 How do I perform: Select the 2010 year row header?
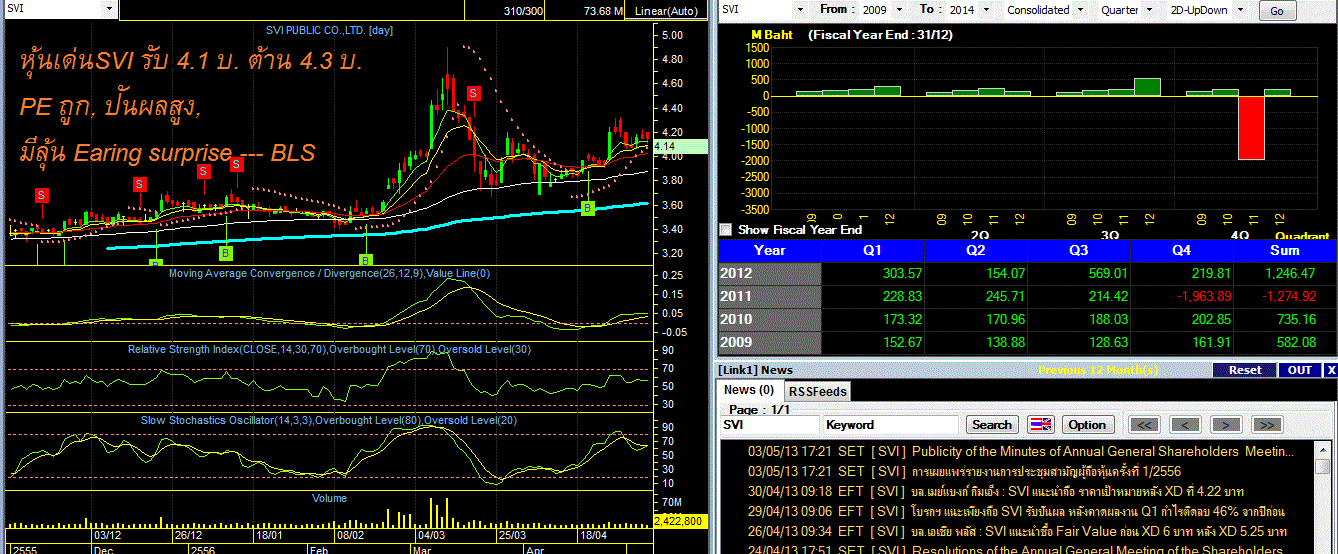[770, 320]
